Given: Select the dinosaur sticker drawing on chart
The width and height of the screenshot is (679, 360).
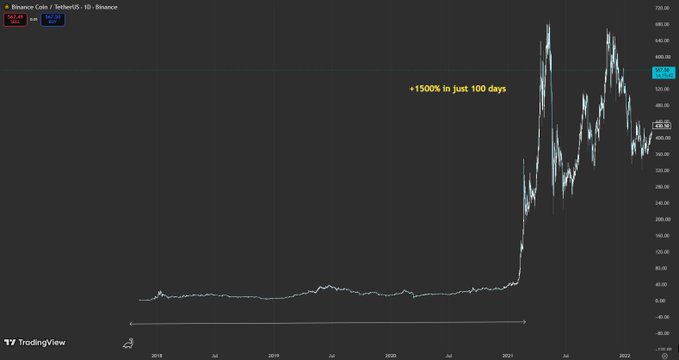Looking at the screenshot, I should tap(128, 344).
